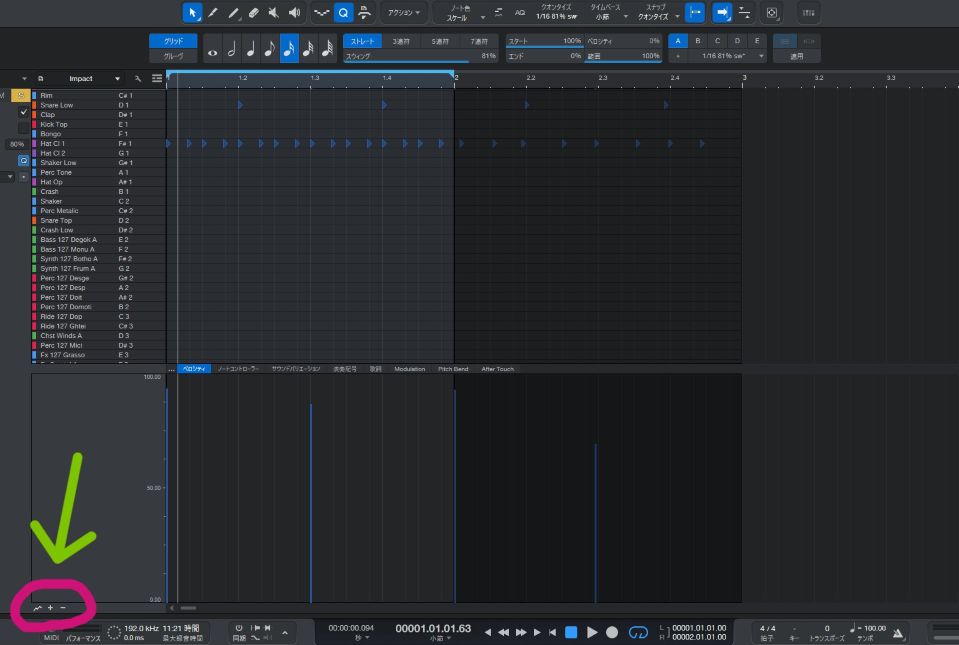This screenshot has height=645, width=959.
Task: Switch to the Modulation automation tab
Action: coord(409,369)
